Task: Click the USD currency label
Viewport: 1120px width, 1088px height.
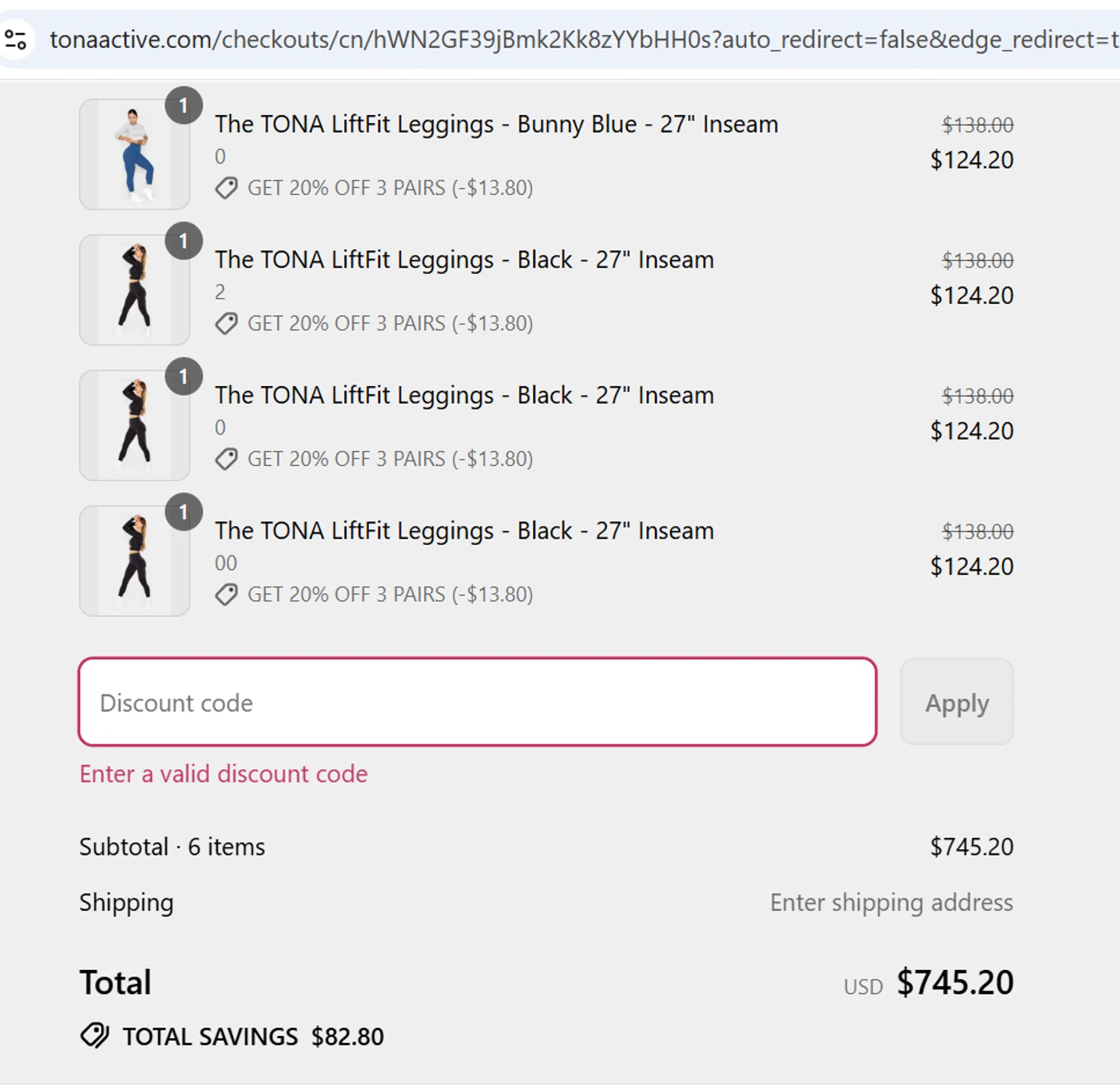Action: click(863, 986)
